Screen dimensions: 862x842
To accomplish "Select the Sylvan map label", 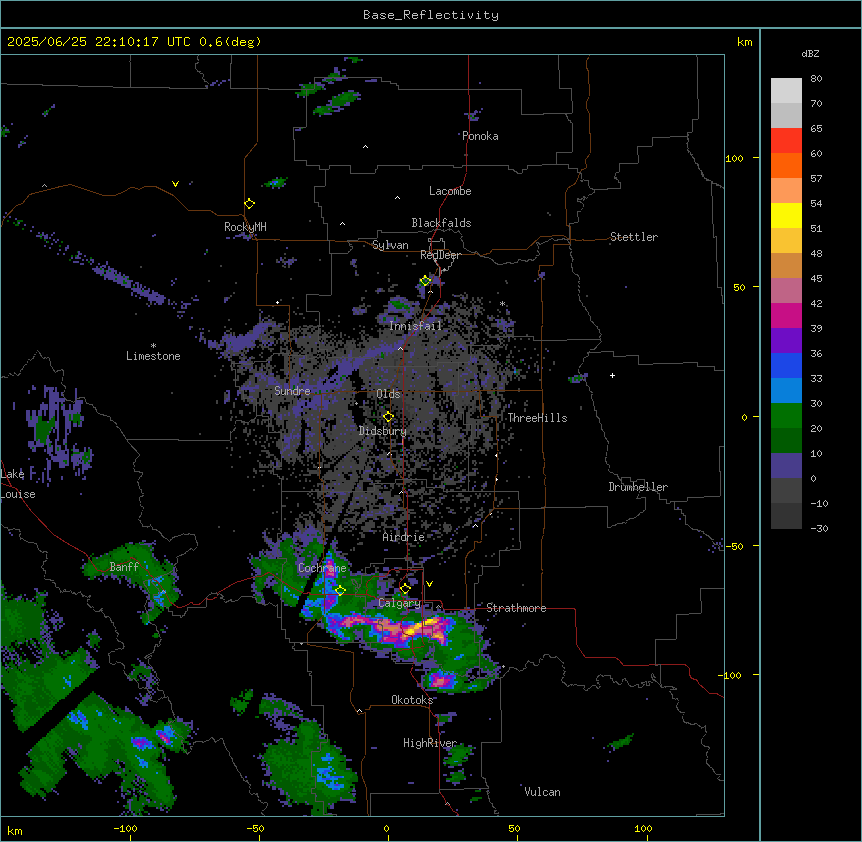I will [390, 245].
